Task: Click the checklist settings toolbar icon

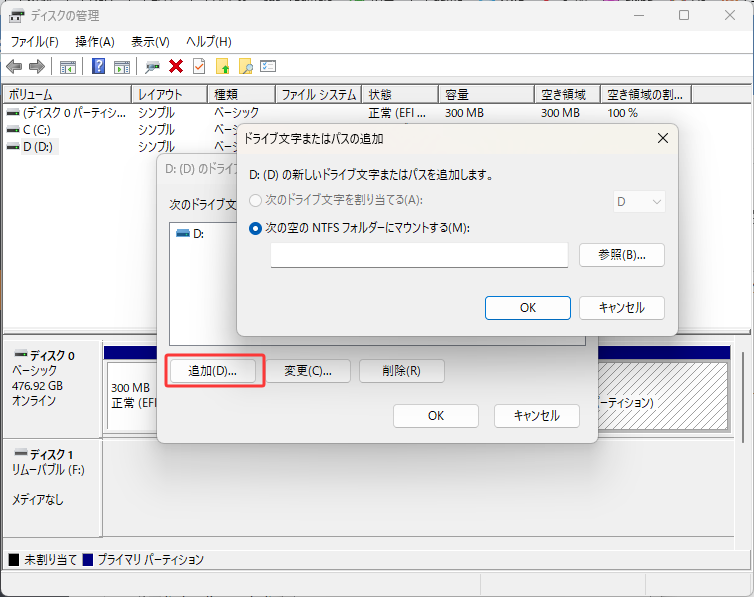Action: point(268,66)
